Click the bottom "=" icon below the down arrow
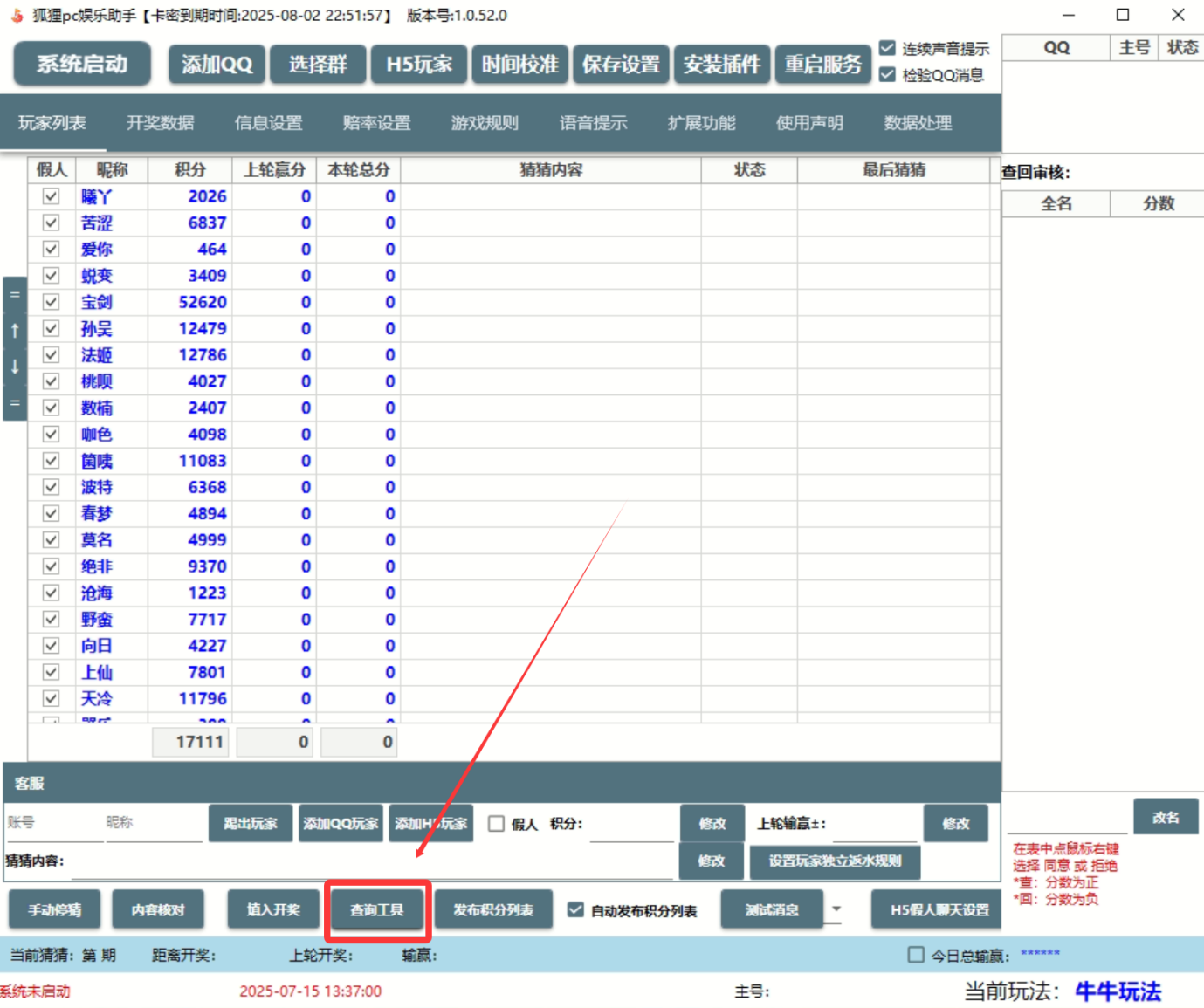This screenshot has height=1008, width=1204. (15, 403)
